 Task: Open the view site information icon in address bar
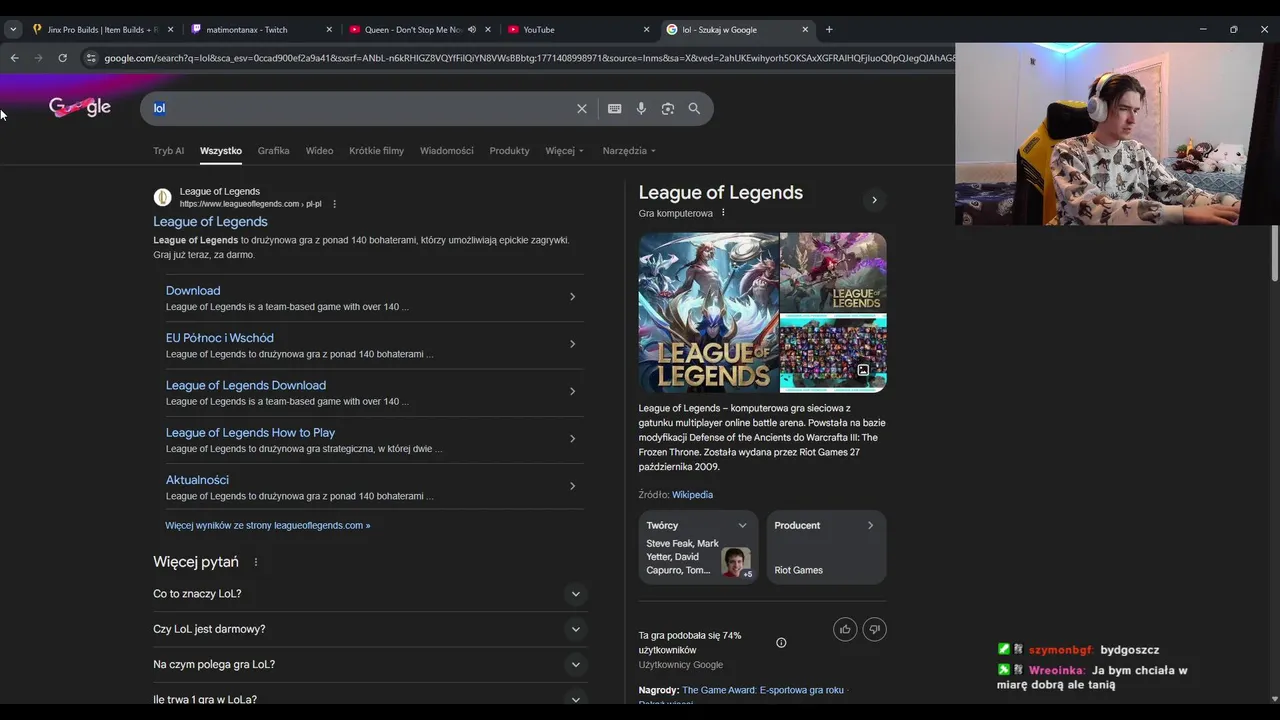click(91, 58)
